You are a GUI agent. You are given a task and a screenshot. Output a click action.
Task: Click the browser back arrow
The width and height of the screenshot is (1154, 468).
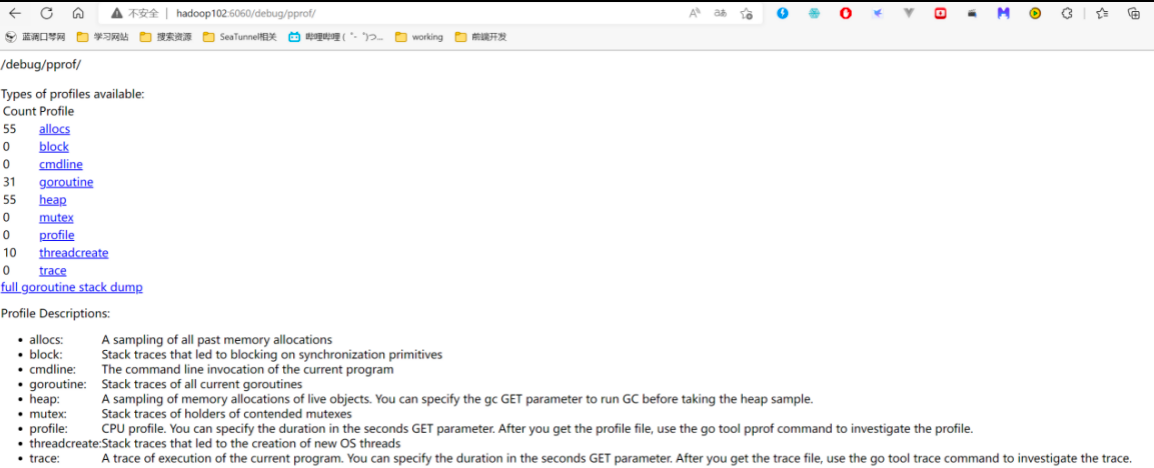tap(15, 13)
